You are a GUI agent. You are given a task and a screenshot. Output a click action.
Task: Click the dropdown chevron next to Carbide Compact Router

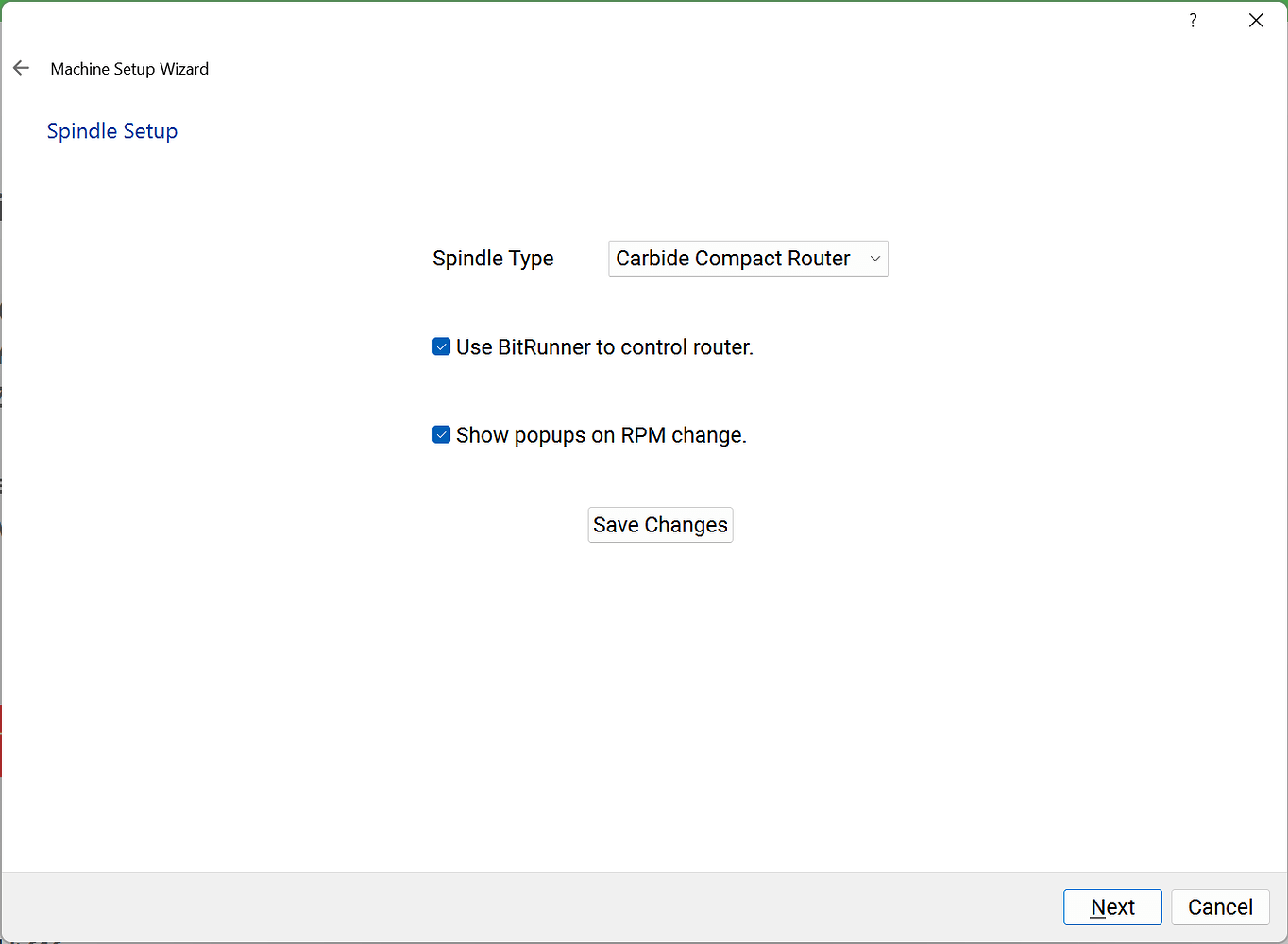coord(874,258)
